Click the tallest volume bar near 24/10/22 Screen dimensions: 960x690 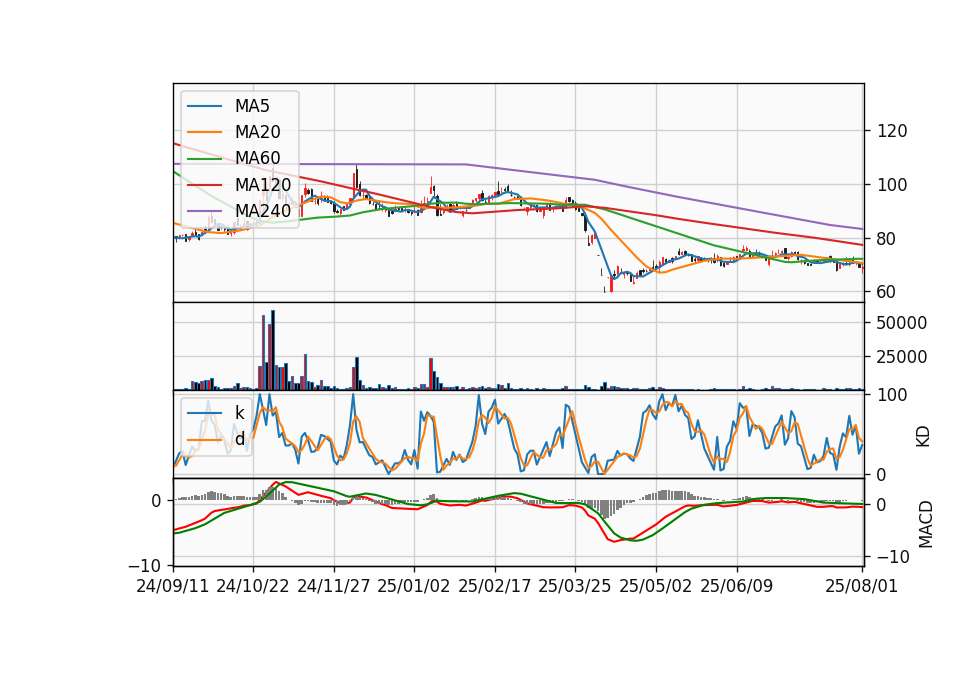pos(273,350)
